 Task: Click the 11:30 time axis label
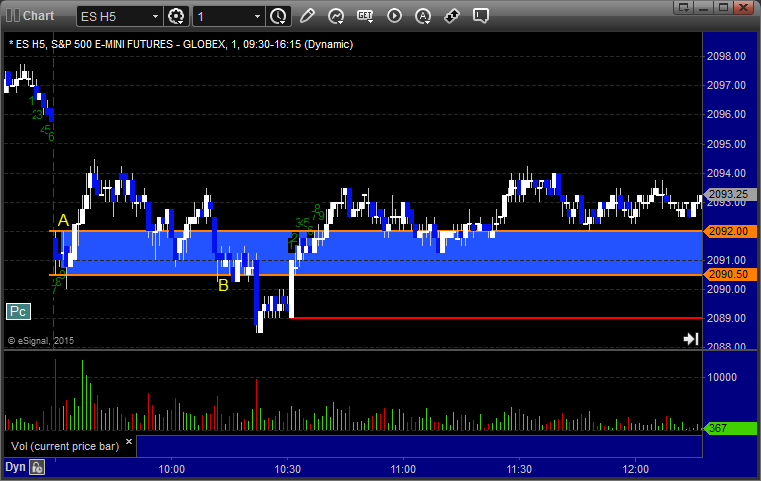tap(519, 469)
